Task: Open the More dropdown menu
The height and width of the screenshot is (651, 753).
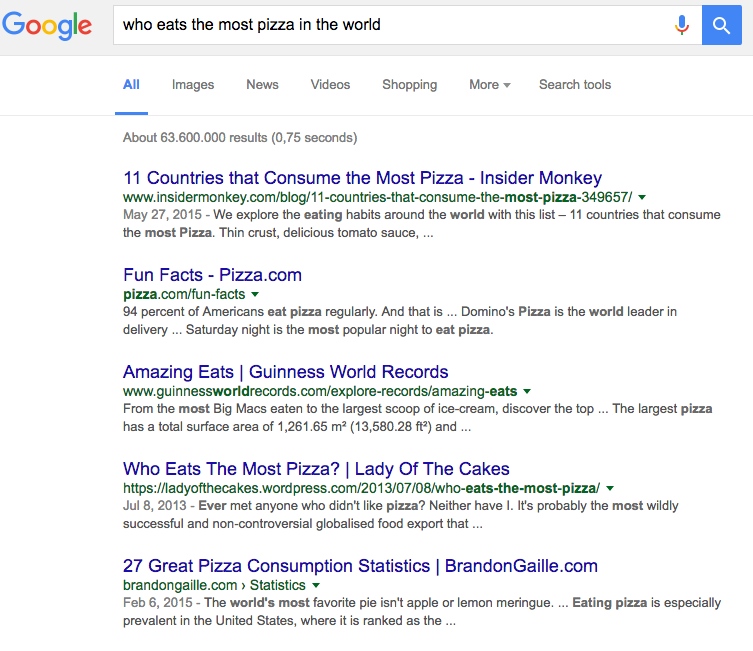Action: (489, 84)
